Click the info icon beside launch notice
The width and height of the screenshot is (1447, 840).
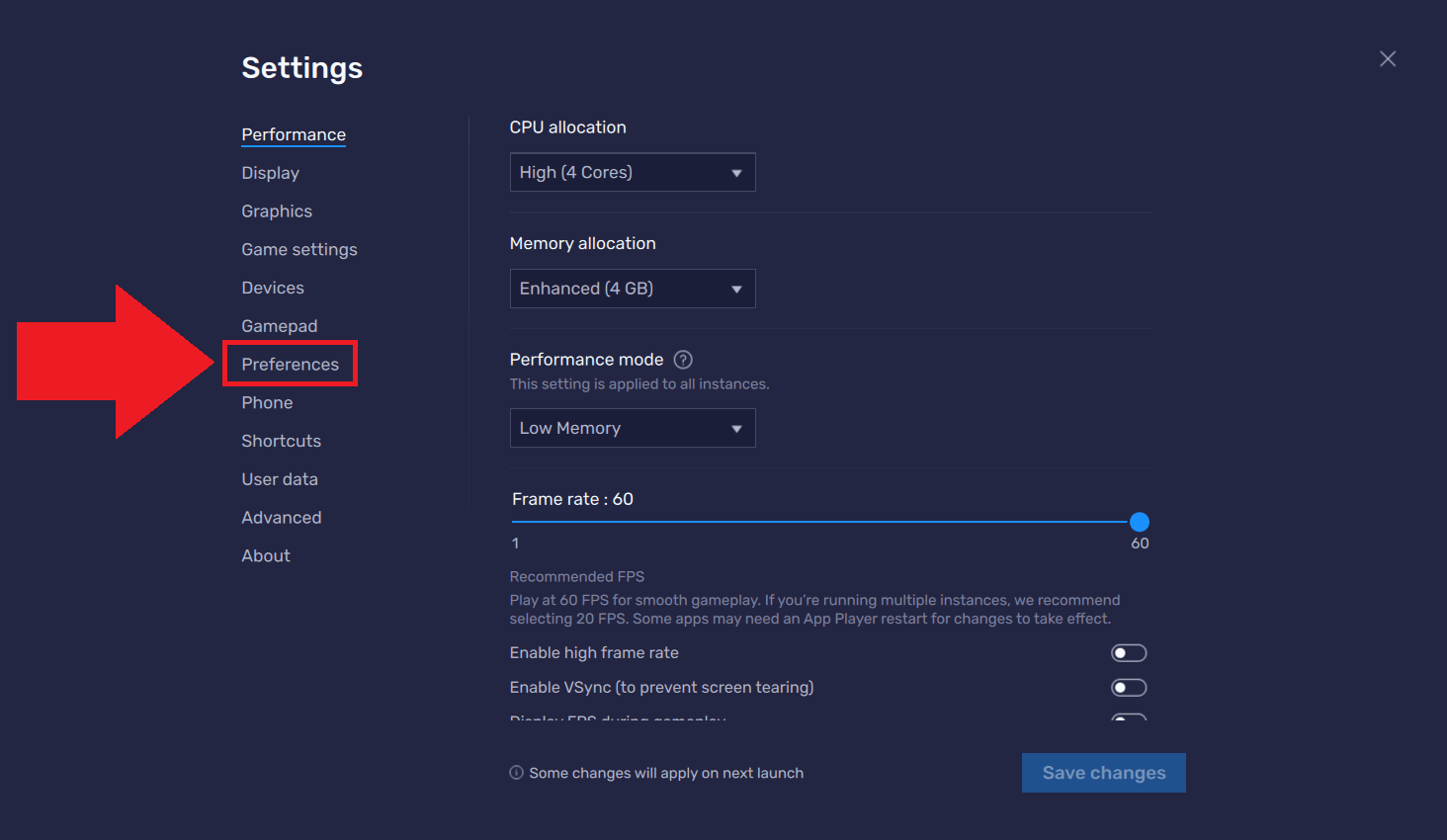(x=516, y=773)
